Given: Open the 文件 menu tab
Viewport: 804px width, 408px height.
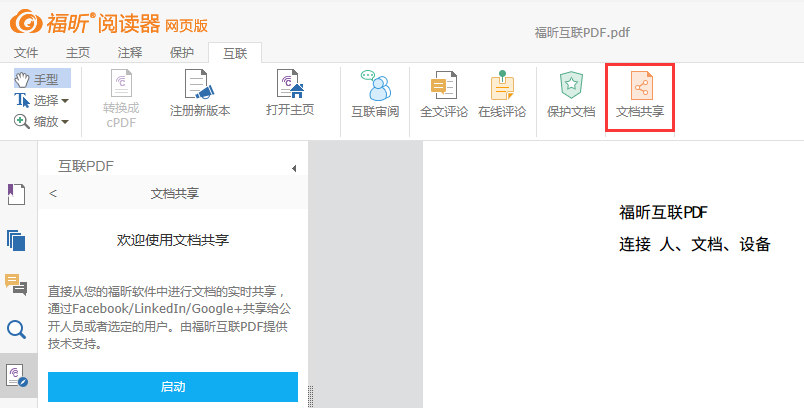Looking at the screenshot, I should click(x=26, y=52).
